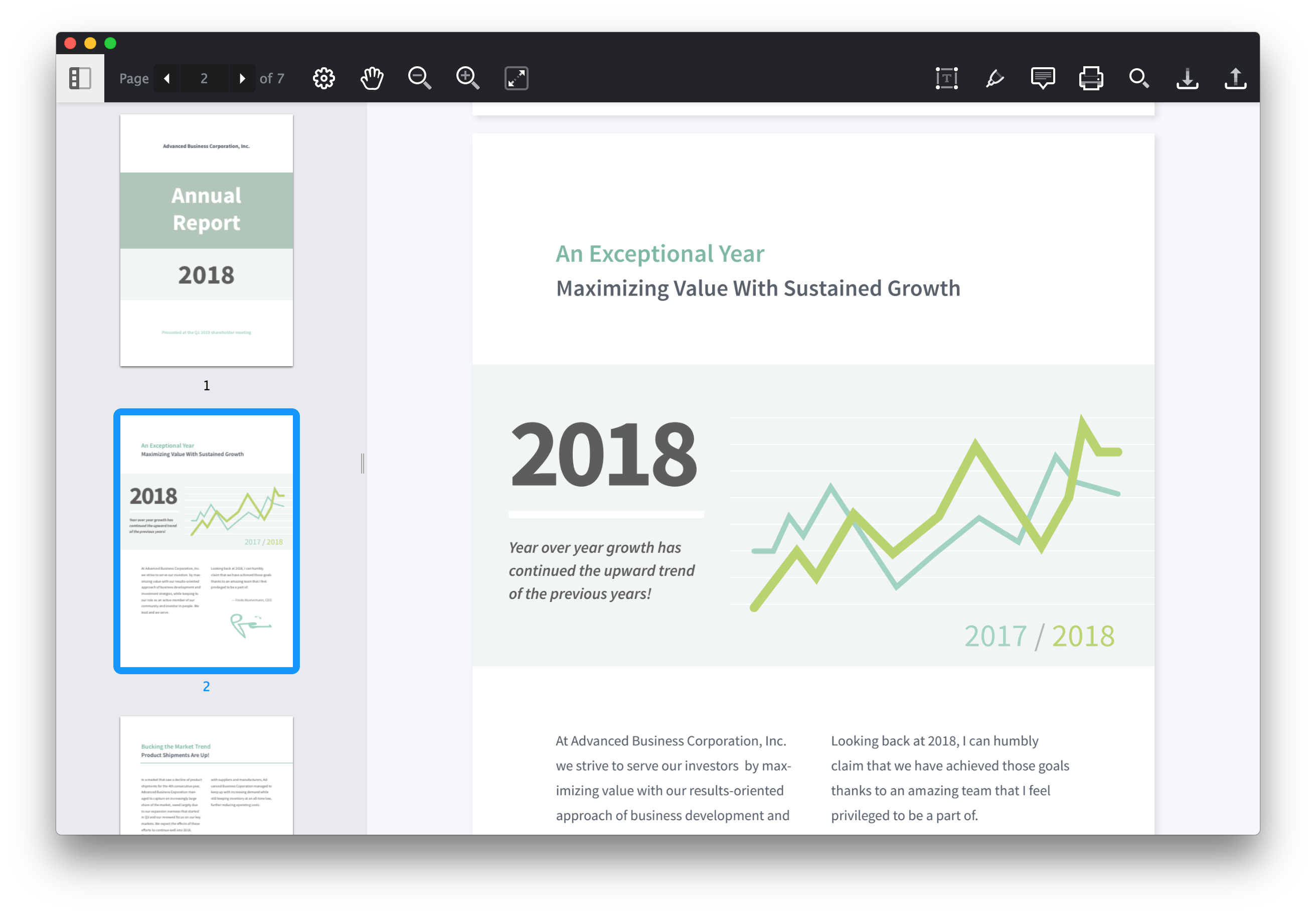The image size is (1316, 915).
Task: Select the text selection tool
Action: 946,79
